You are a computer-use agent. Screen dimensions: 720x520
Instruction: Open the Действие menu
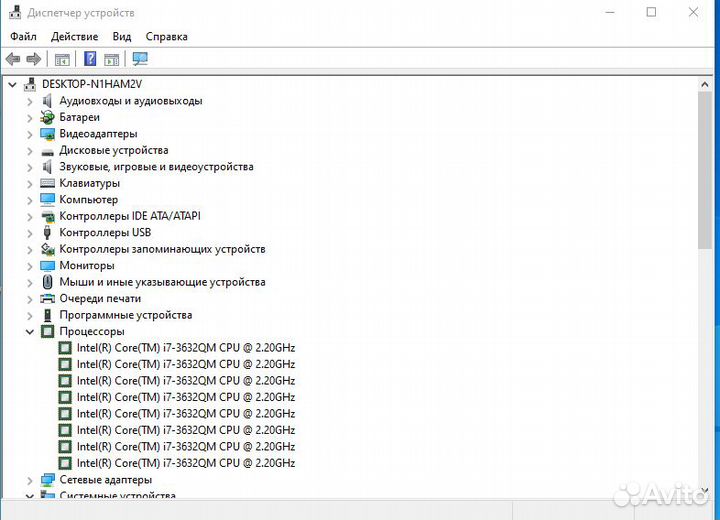point(74,36)
